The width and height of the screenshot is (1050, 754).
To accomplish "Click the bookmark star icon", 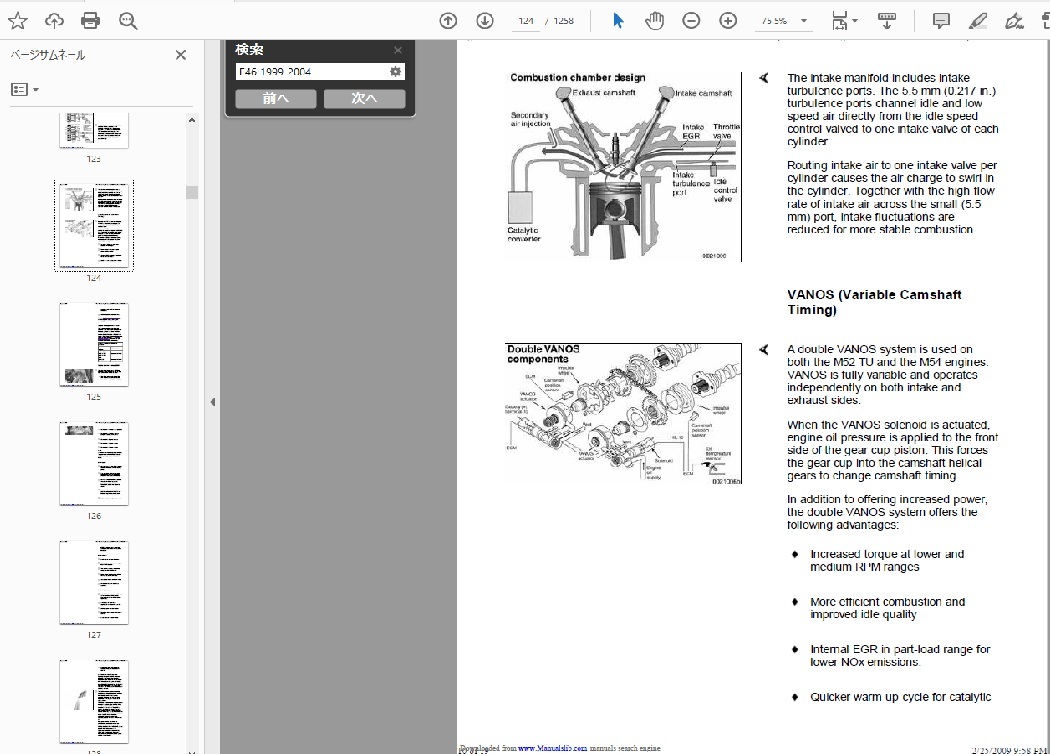I will pyautogui.click(x=17, y=21).
